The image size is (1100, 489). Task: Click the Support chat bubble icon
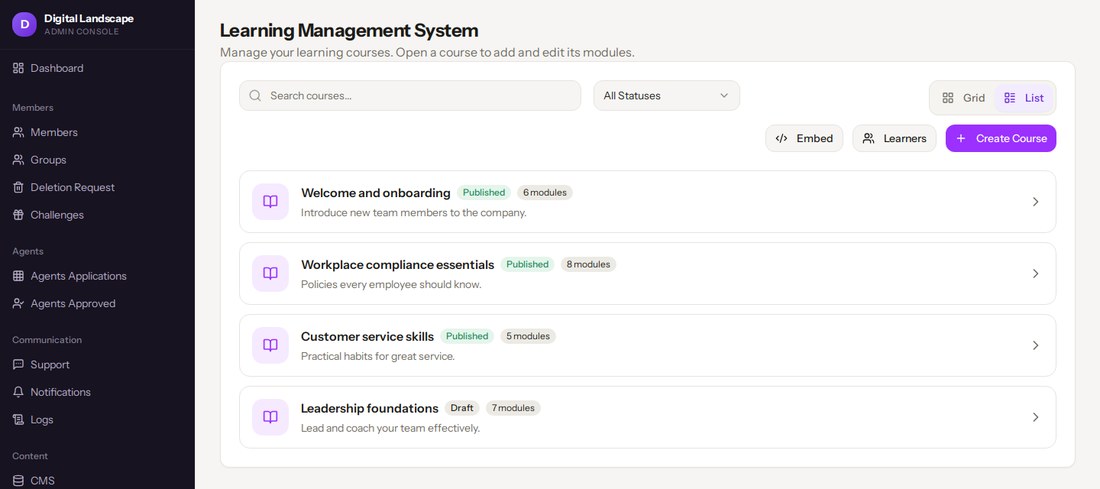[x=18, y=365]
